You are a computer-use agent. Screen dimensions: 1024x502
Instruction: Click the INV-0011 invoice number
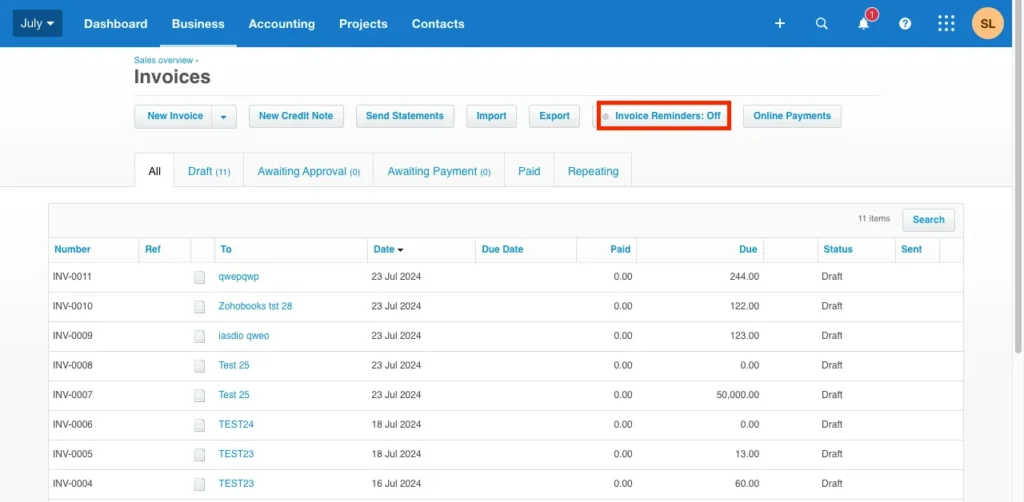pyautogui.click(x=72, y=277)
